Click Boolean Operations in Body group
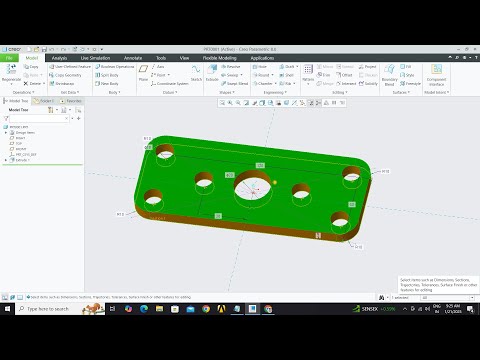Image resolution: width=480 pixels, height=360 pixels. pos(114,67)
